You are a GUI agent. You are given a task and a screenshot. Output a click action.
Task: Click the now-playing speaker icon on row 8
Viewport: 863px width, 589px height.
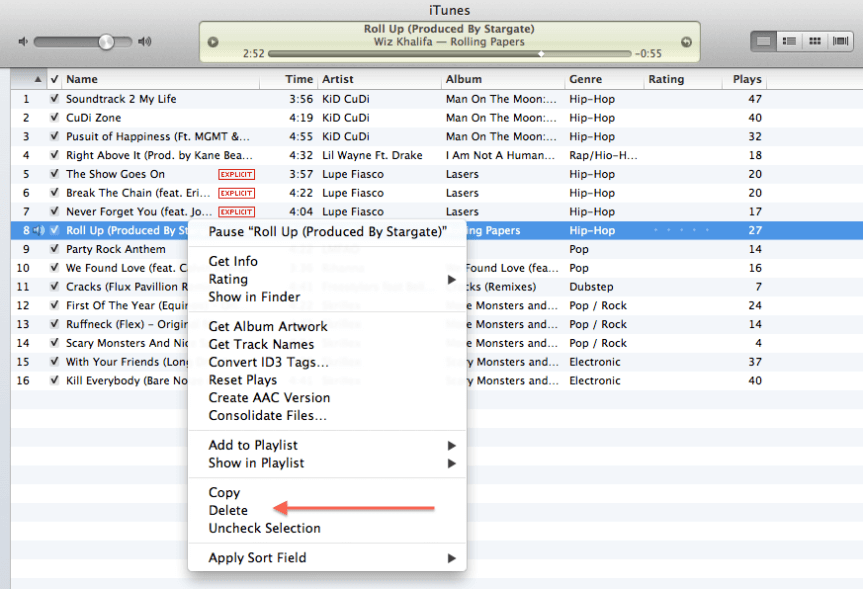click(x=39, y=230)
